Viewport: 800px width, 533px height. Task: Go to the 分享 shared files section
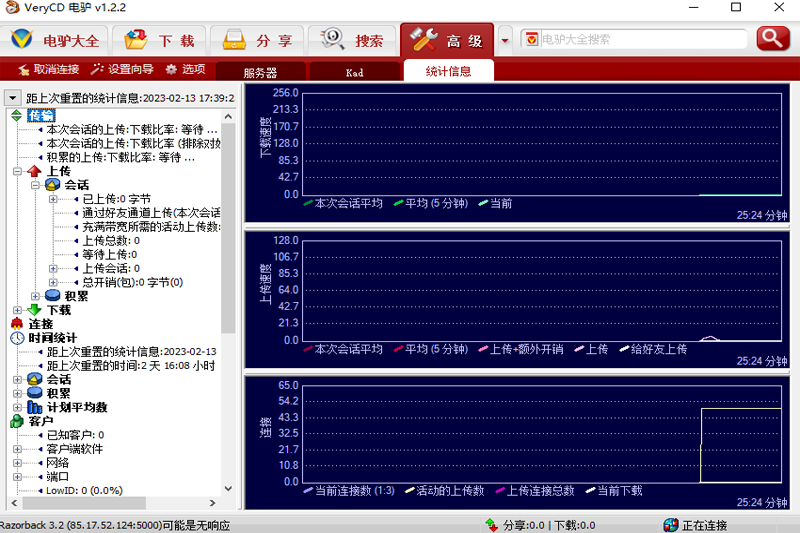(x=260, y=41)
